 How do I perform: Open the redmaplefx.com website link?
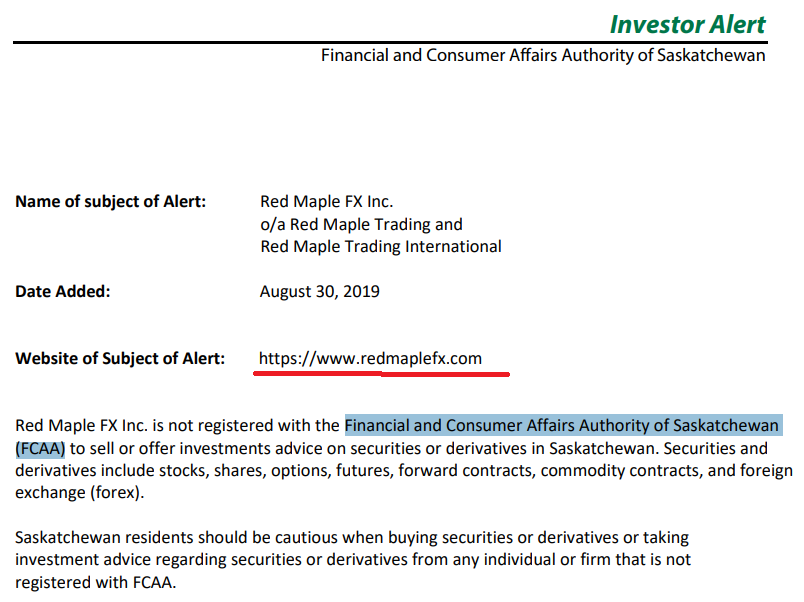[x=370, y=358]
